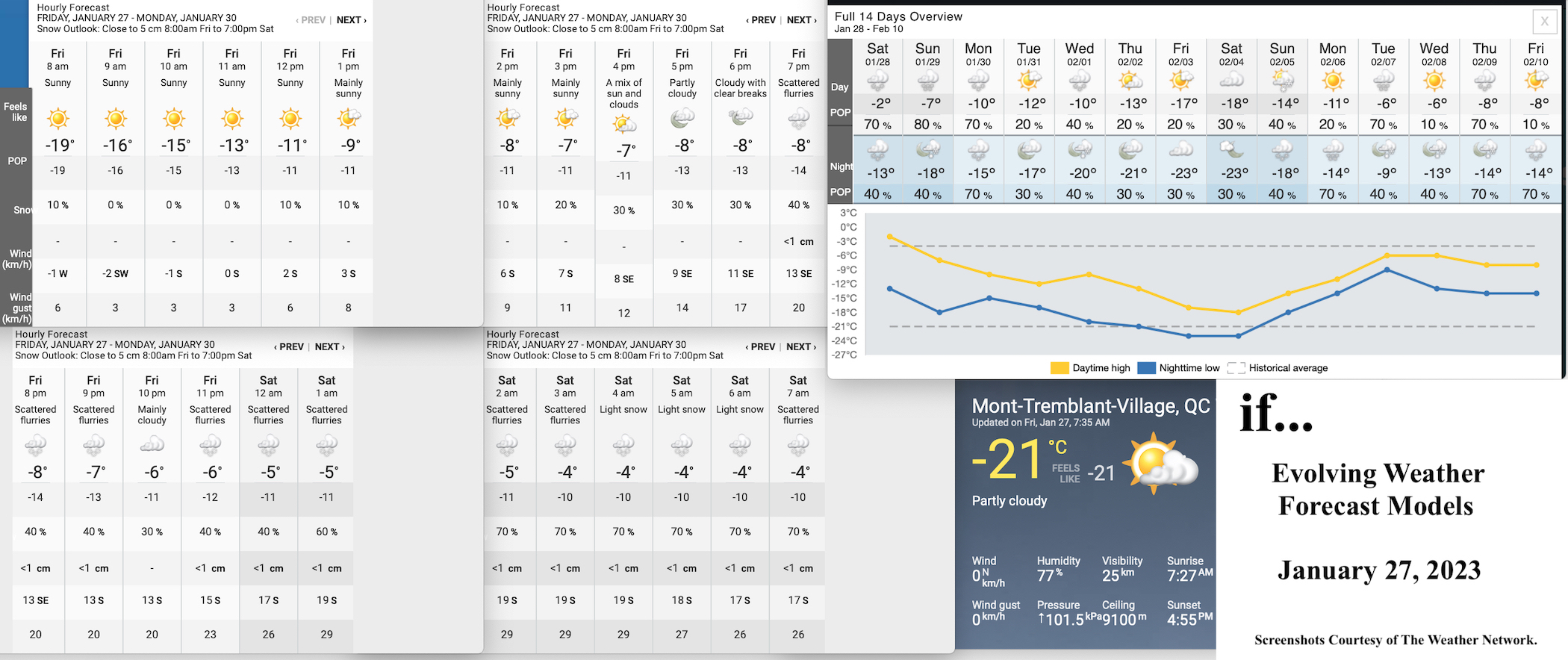Click the Sunset 4:55 PM reading
Image resolution: width=1568 pixels, height=660 pixels.
(x=1190, y=620)
